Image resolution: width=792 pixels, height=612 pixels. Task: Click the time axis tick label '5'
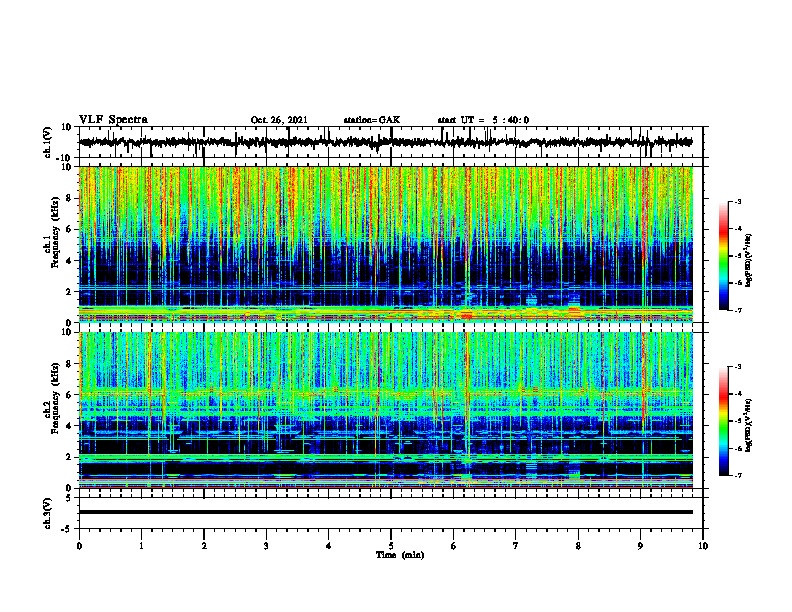391,546
